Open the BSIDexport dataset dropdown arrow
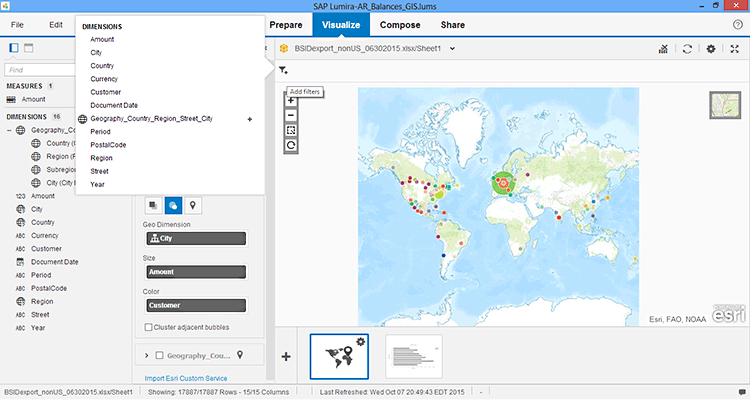The height and width of the screenshot is (400, 750). click(453, 48)
